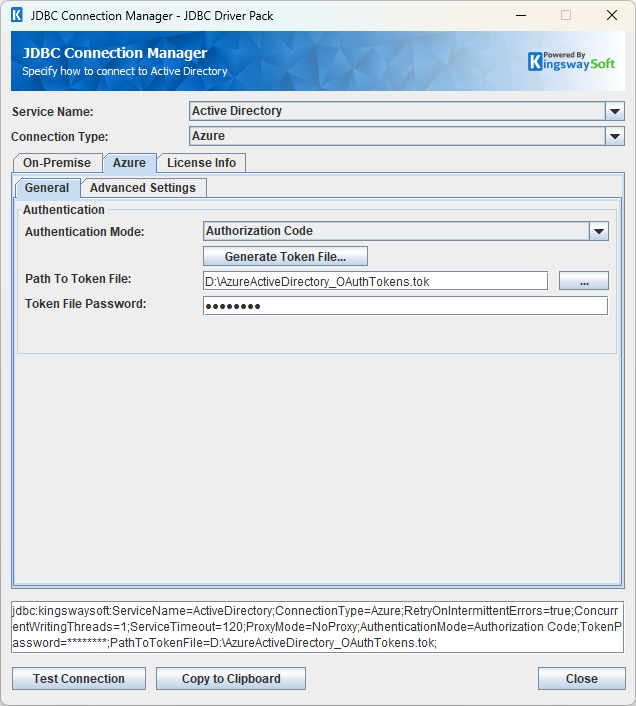Expand the Connection Type dropdown arrow
Screen dimensions: 636x706
tap(615, 136)
